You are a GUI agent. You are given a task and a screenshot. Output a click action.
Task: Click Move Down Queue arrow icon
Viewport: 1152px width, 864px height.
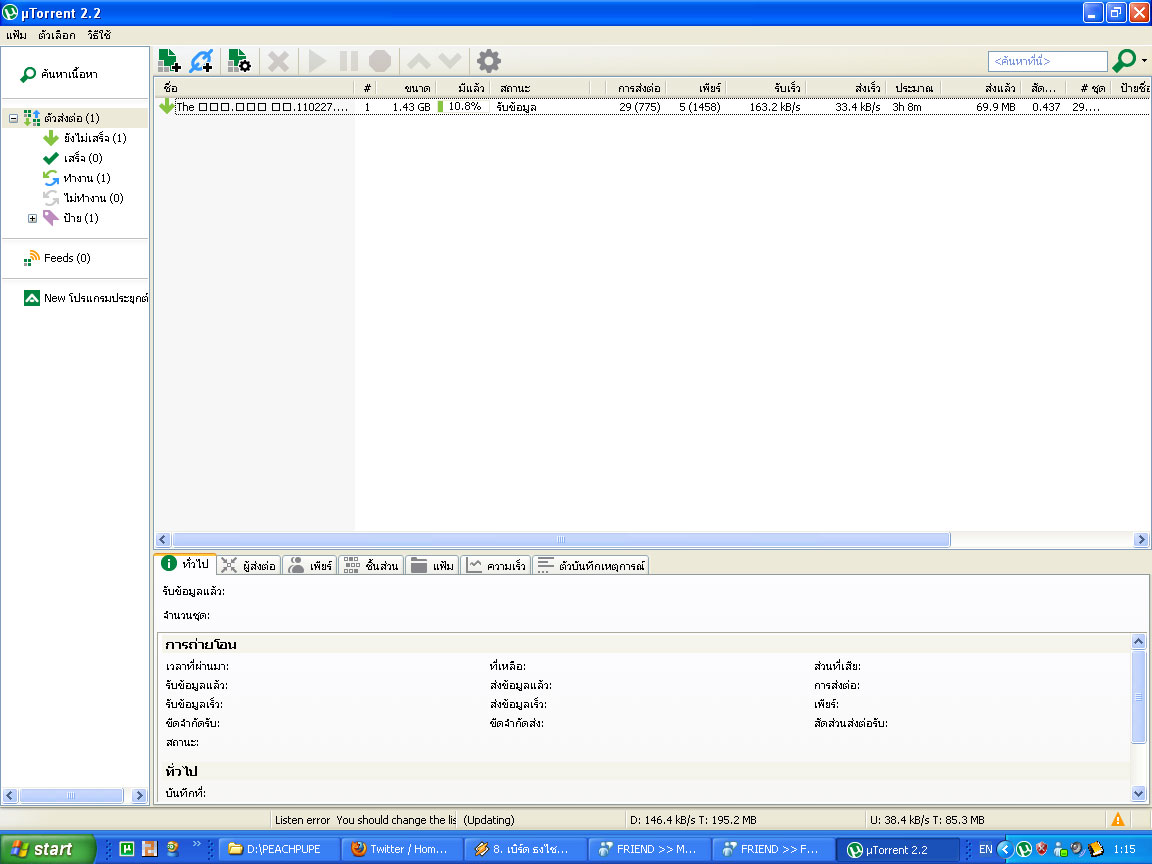point(450,61)
